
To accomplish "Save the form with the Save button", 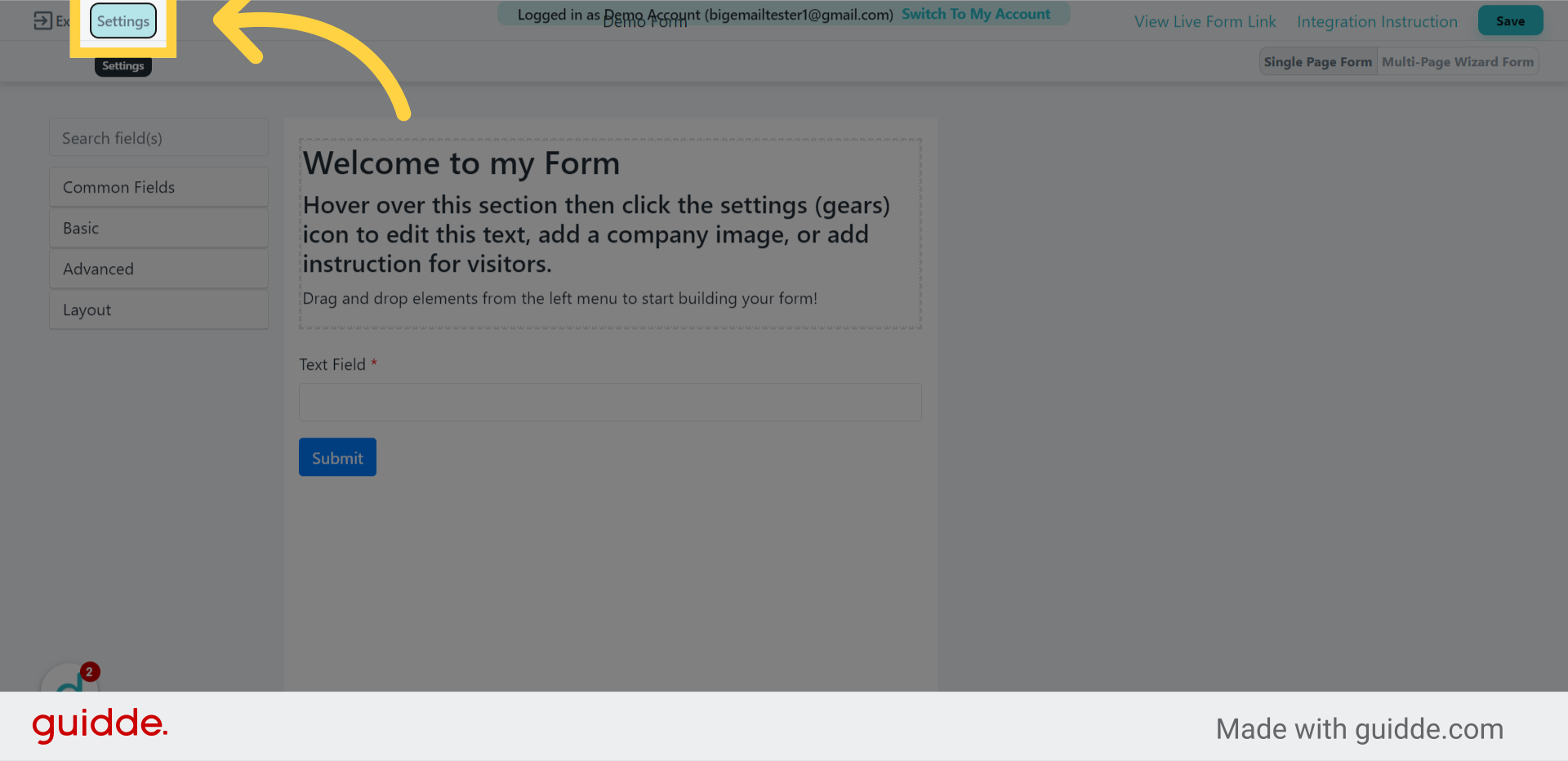I will pos(1510,21).
